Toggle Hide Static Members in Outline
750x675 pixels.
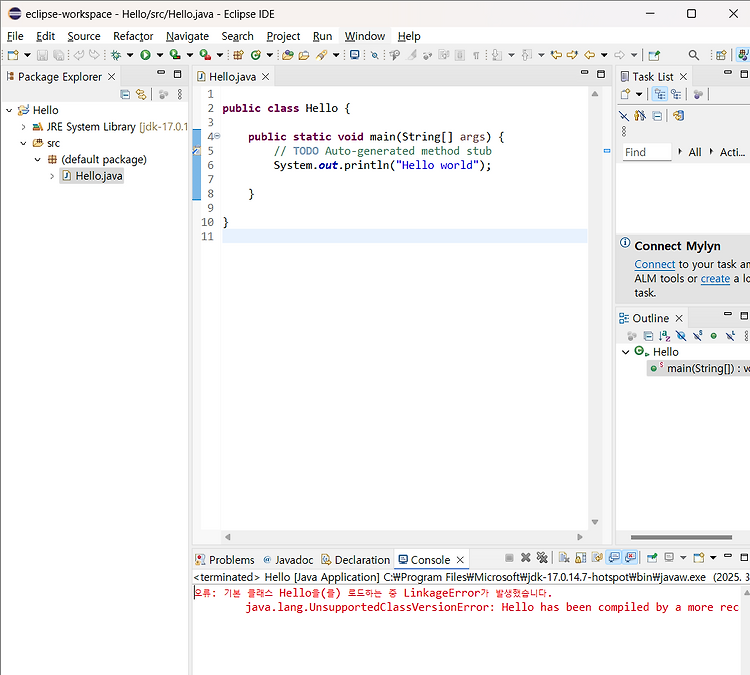[x=697, y=336]
